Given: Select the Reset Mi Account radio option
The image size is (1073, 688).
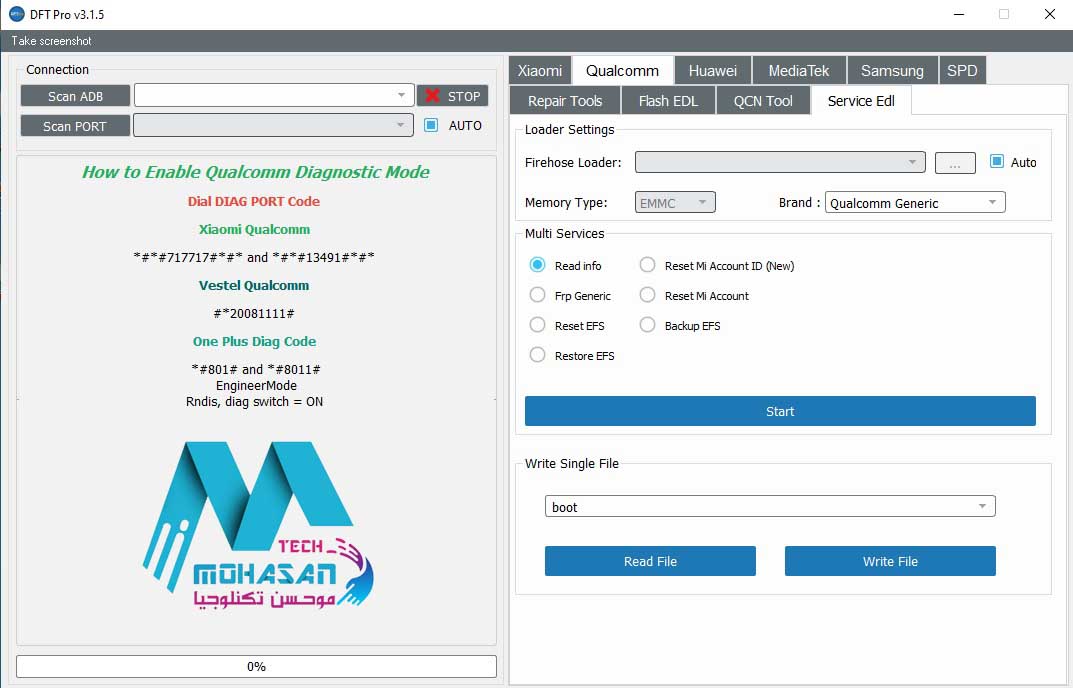Looking at the screenshot, I should click(647, 295).
